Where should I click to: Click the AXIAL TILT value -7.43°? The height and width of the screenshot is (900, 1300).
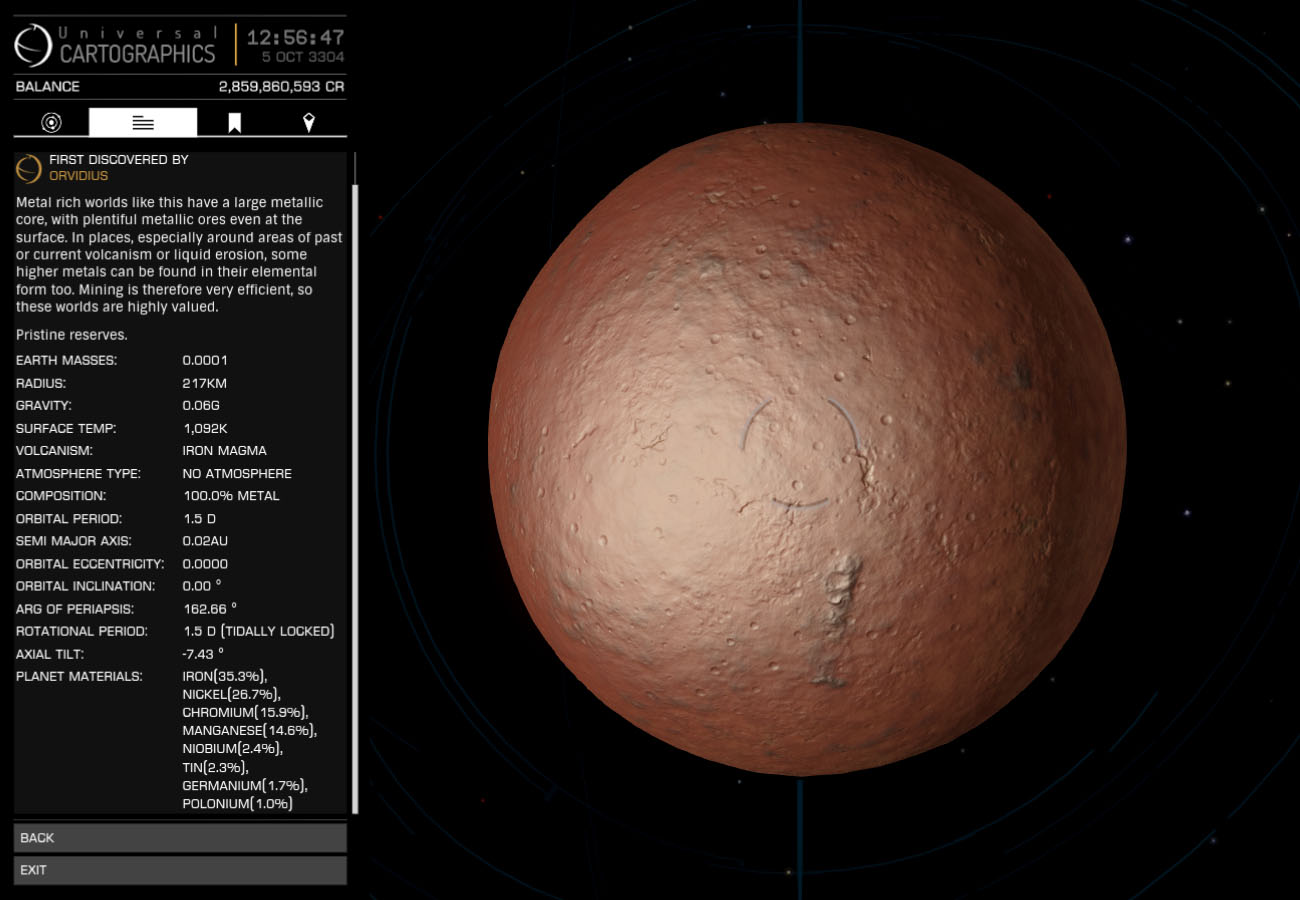tap(203, 654)
